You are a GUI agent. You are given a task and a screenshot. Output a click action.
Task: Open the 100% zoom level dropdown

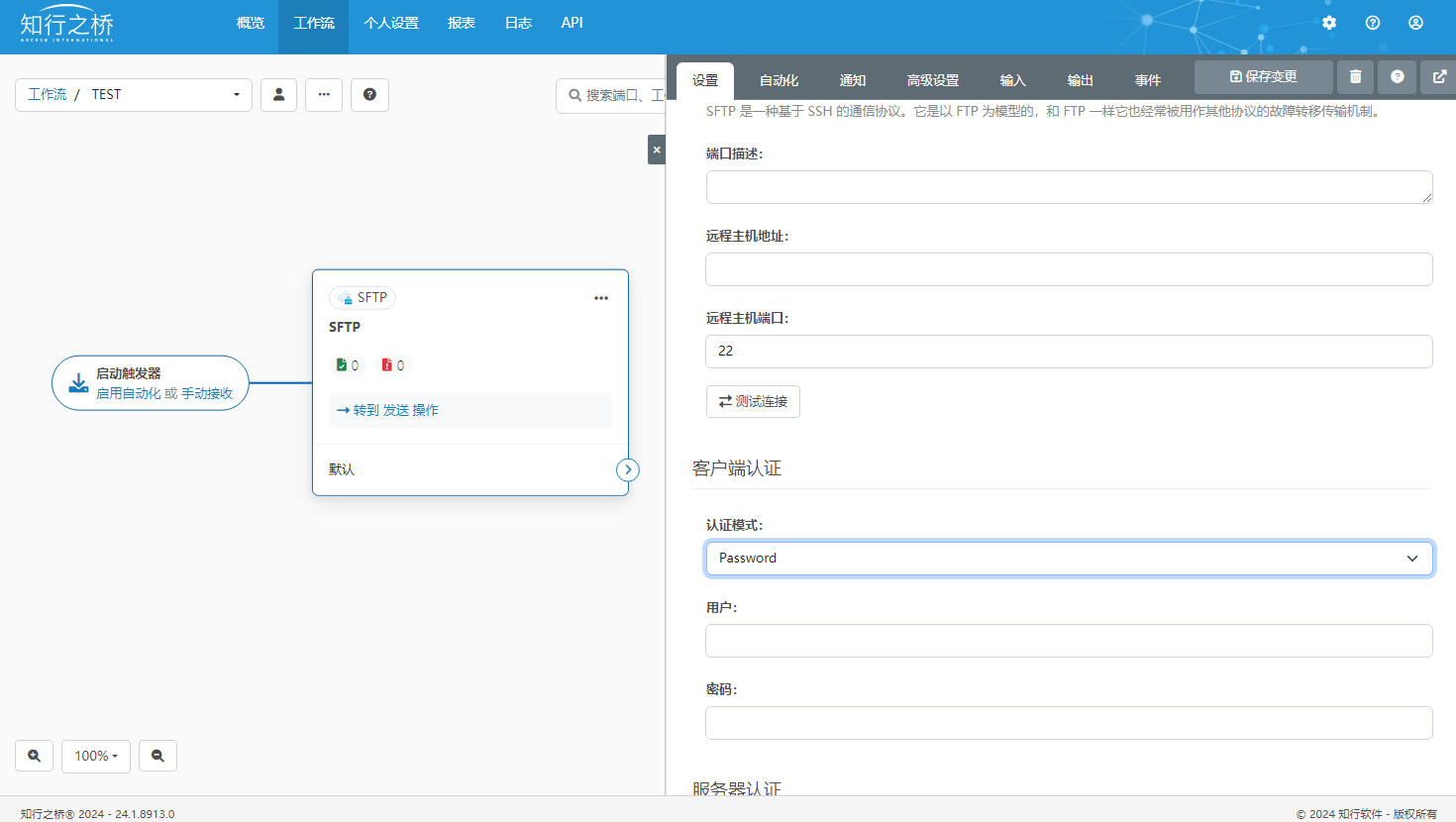pos(96,756)
